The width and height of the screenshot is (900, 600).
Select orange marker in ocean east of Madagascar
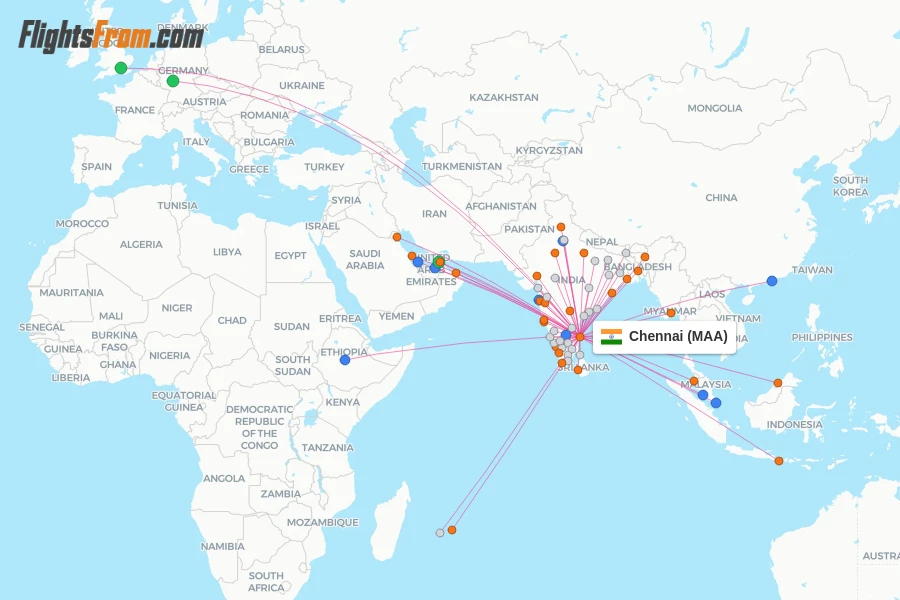tap(452, 530)
